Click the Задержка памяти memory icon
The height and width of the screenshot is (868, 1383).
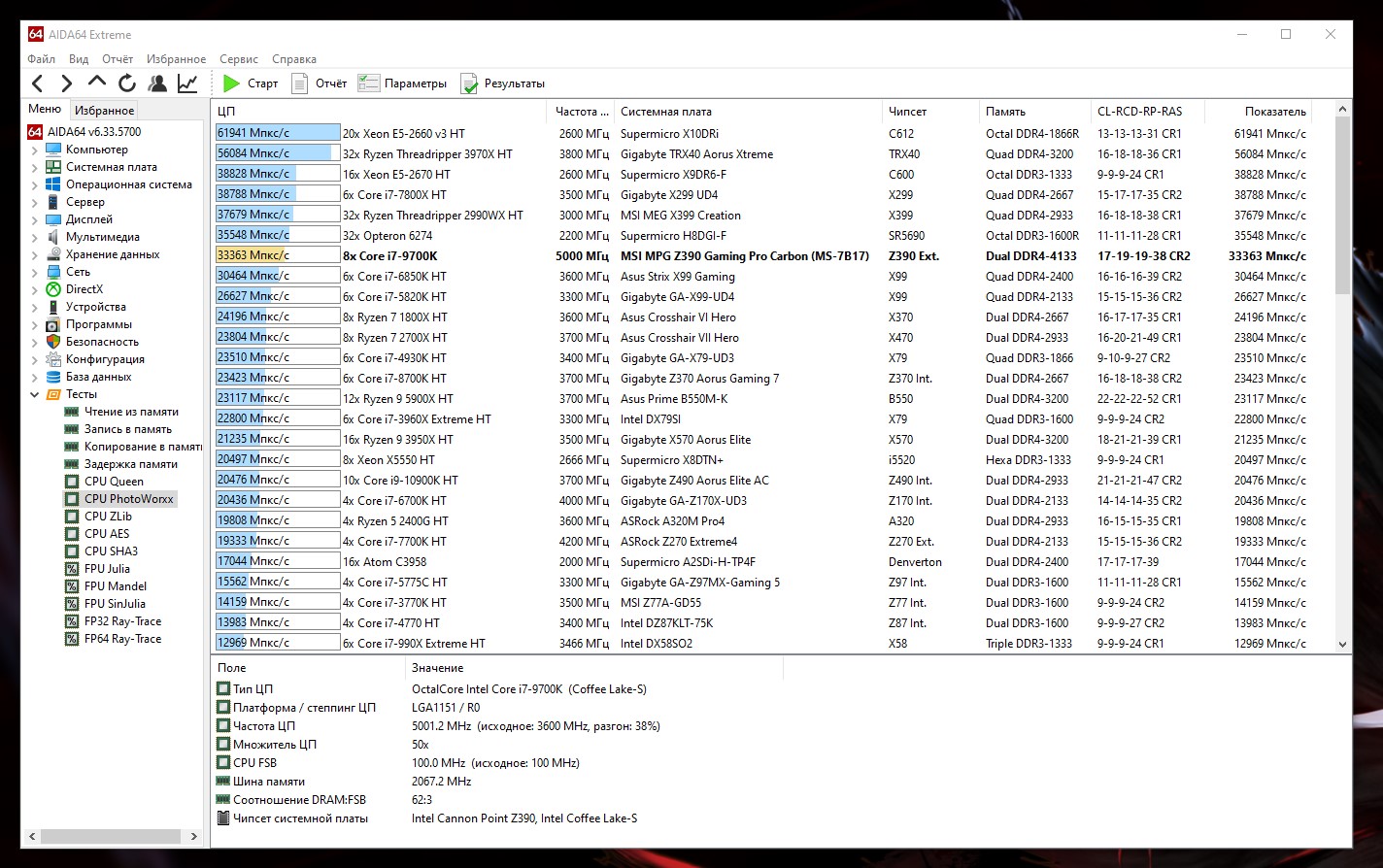pos(72,464)
